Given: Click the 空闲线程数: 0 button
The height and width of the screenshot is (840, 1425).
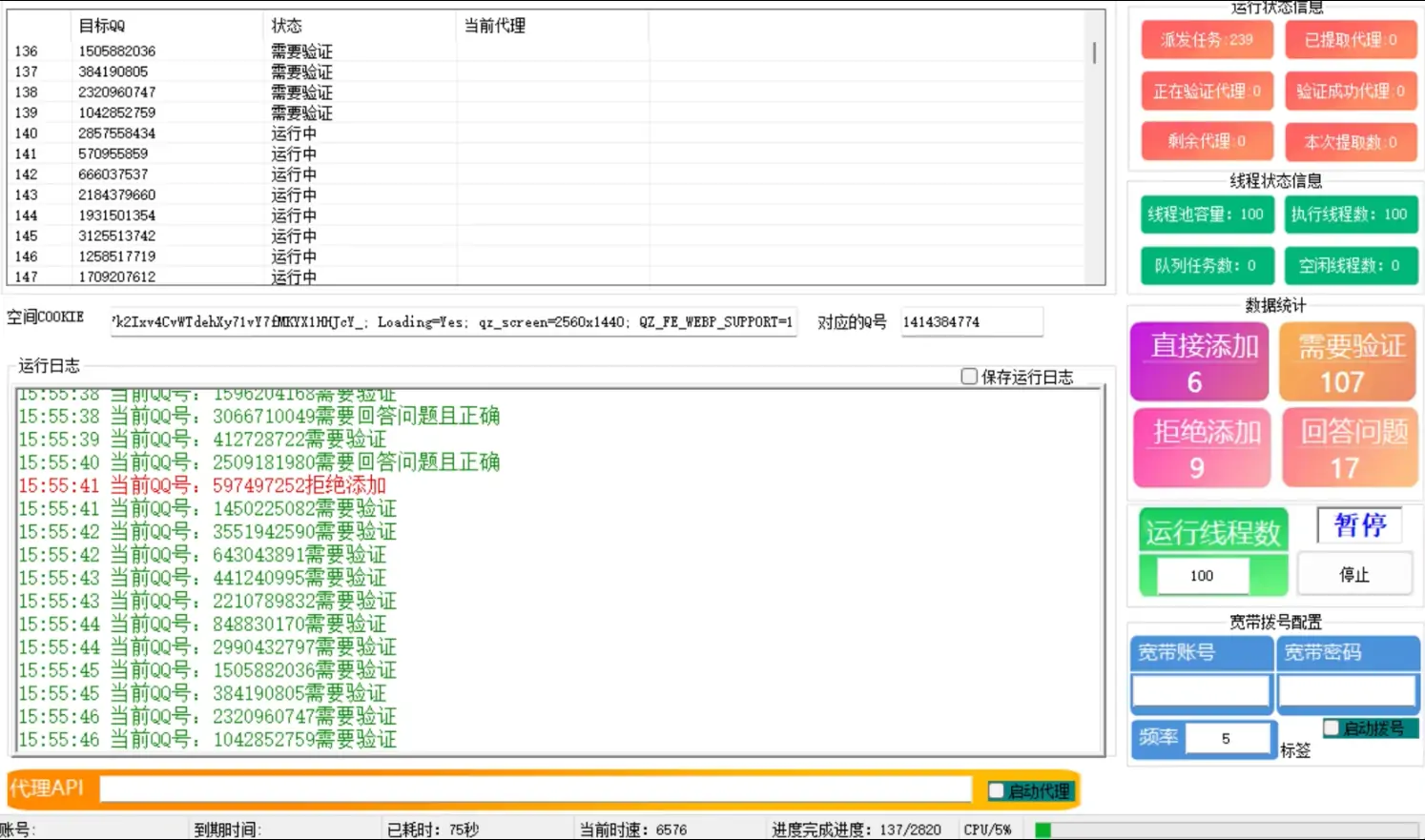Looking at the screenshot, I should click(x=1351, y=266).
